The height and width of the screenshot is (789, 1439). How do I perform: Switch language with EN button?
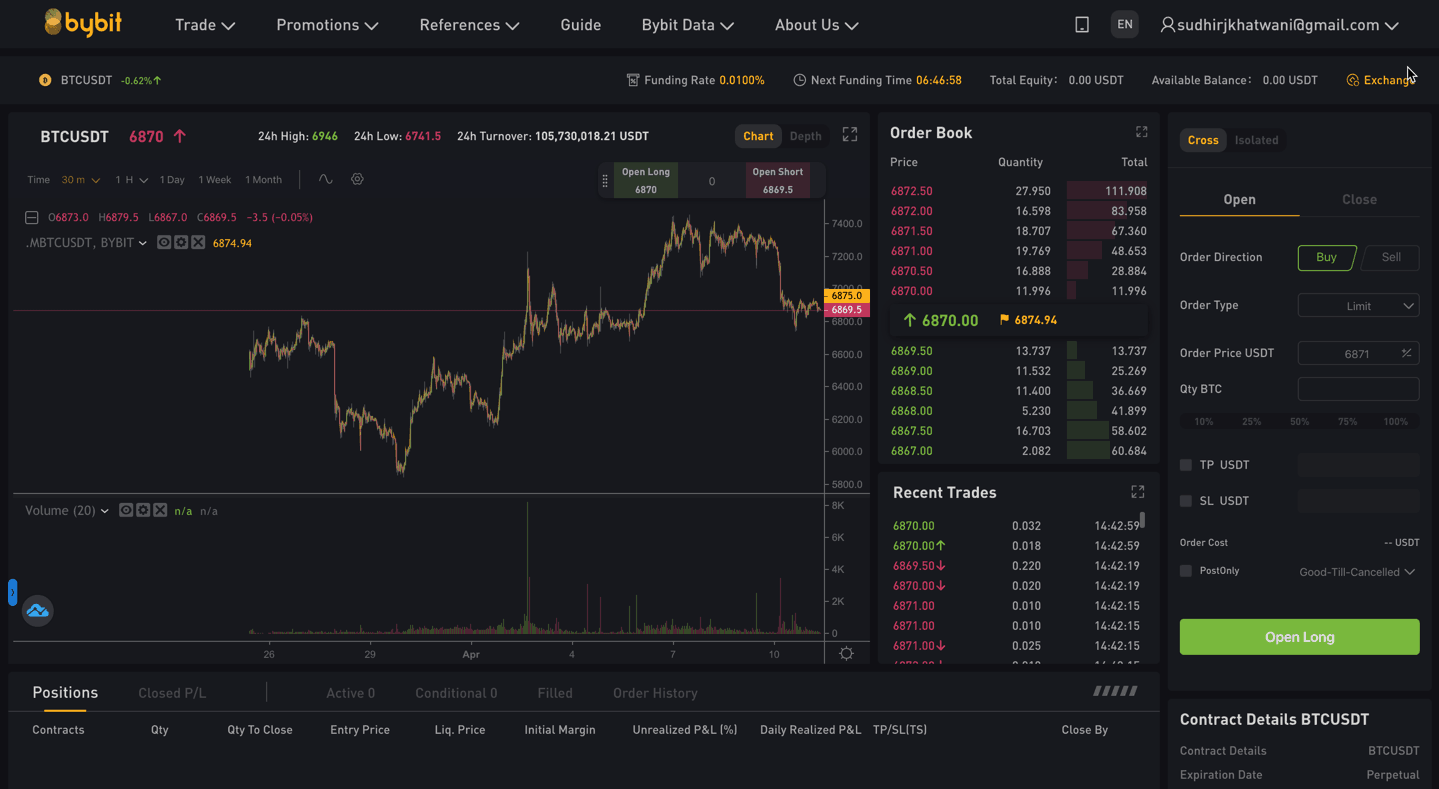click(x=1125, y=24)
